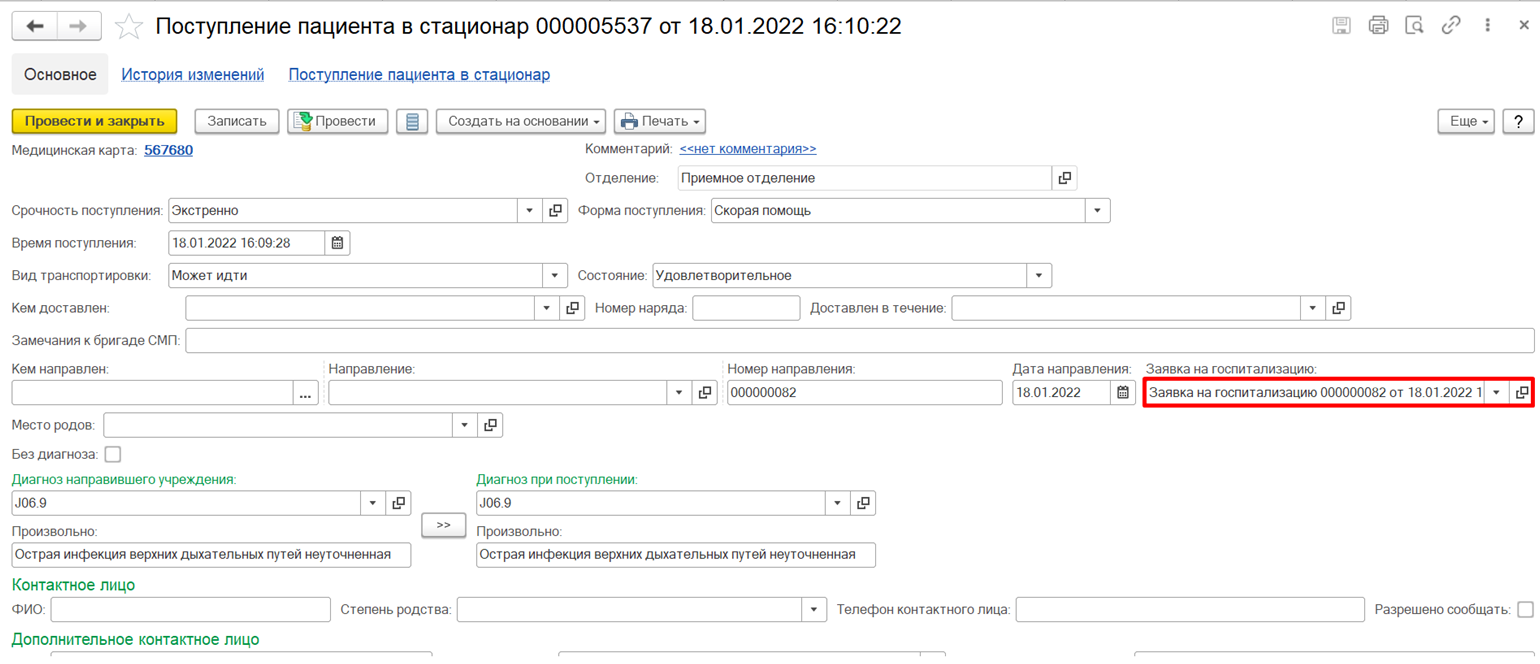Open calendar for Дата направления
This screenshot has height=664, width=1540.
1123,393
